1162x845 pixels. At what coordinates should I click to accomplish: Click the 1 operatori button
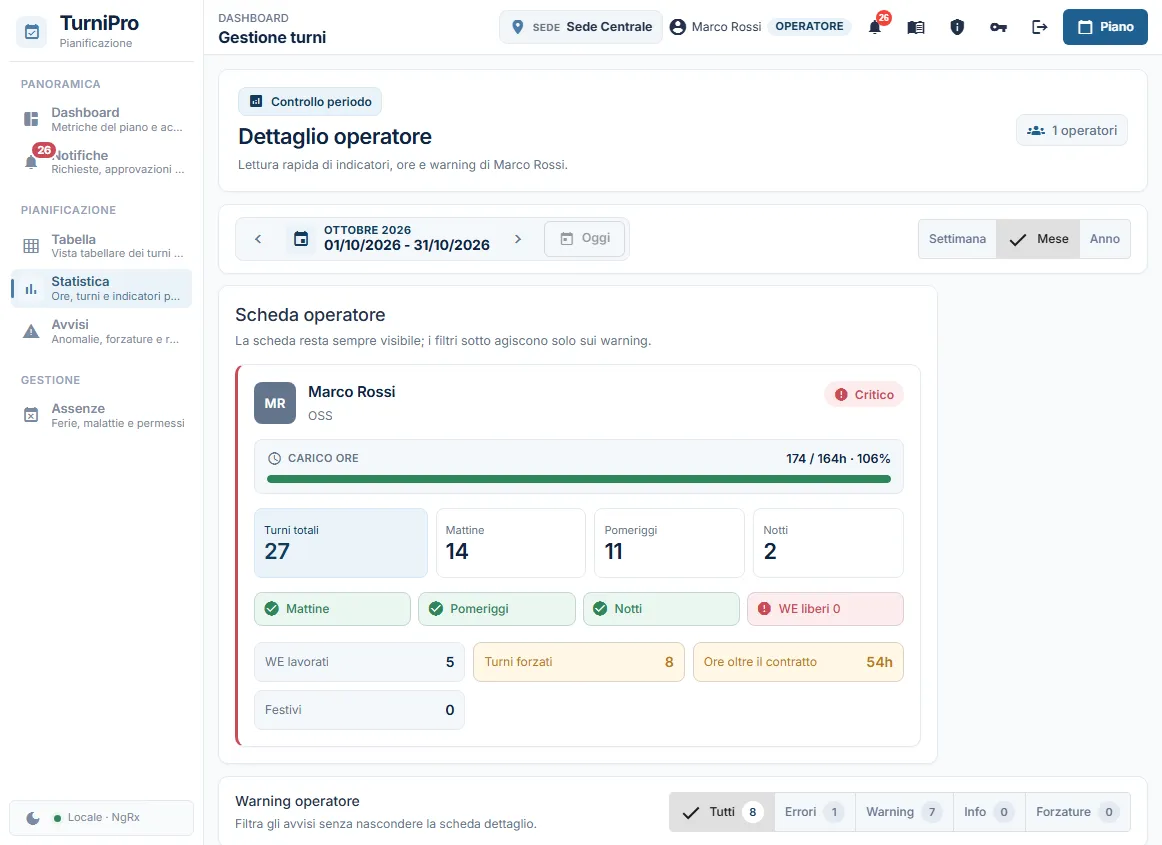point(1072,130)
